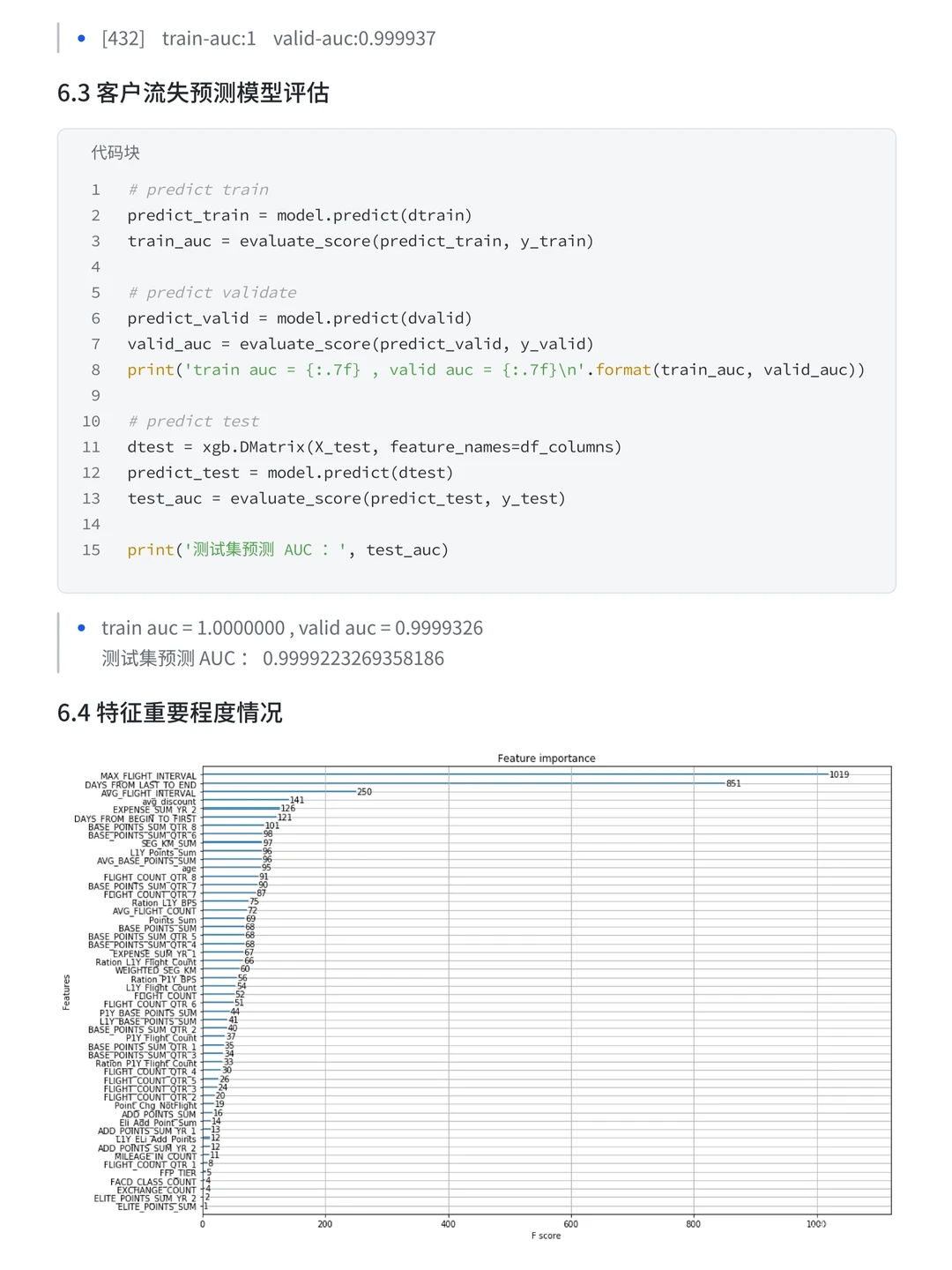
Task: Click the '代码块' label of the code block
Action: tap(115, 153)
